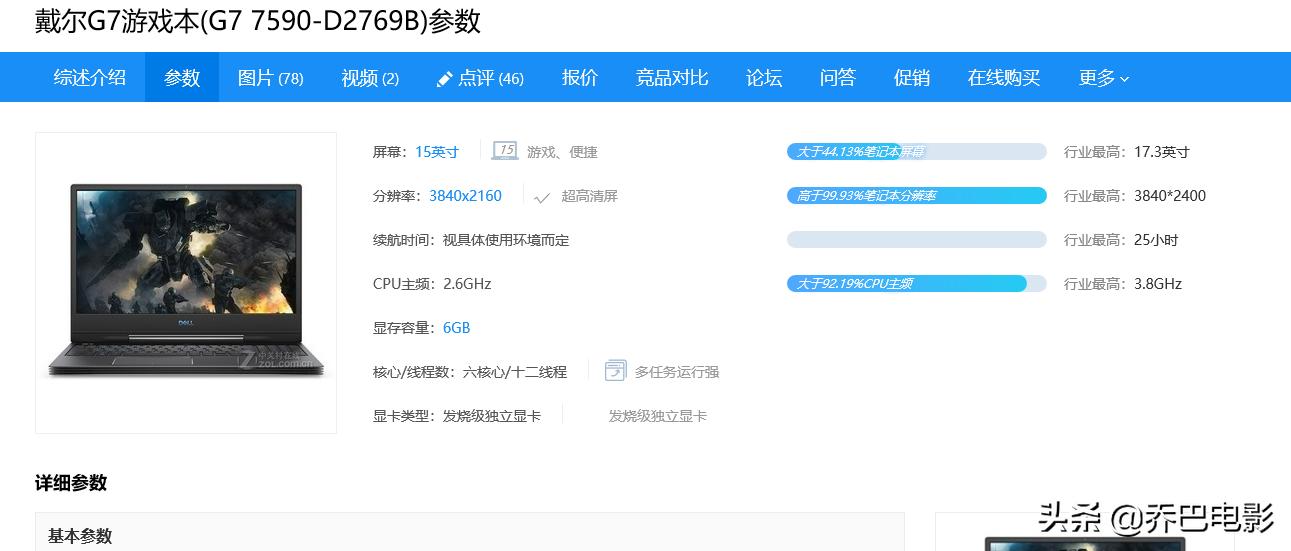
Task: Click 行业最高：3.8GHz text
Action: point(1123,284)
